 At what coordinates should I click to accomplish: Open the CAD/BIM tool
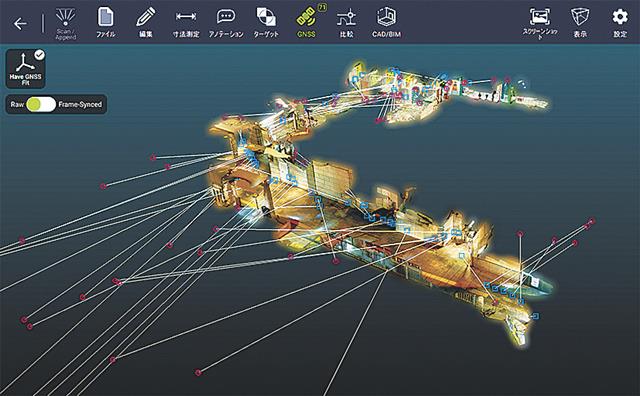pyautogui.click(x=386, y=22)
